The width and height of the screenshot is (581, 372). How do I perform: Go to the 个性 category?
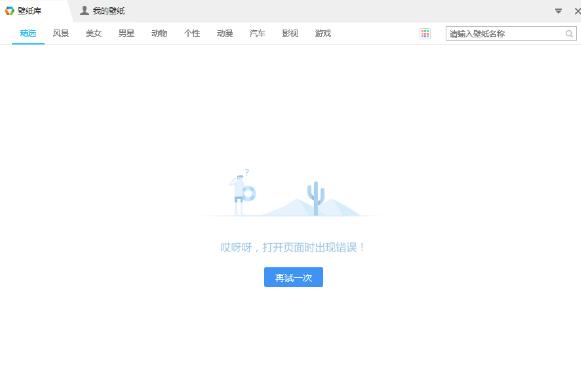click(192, 33)
